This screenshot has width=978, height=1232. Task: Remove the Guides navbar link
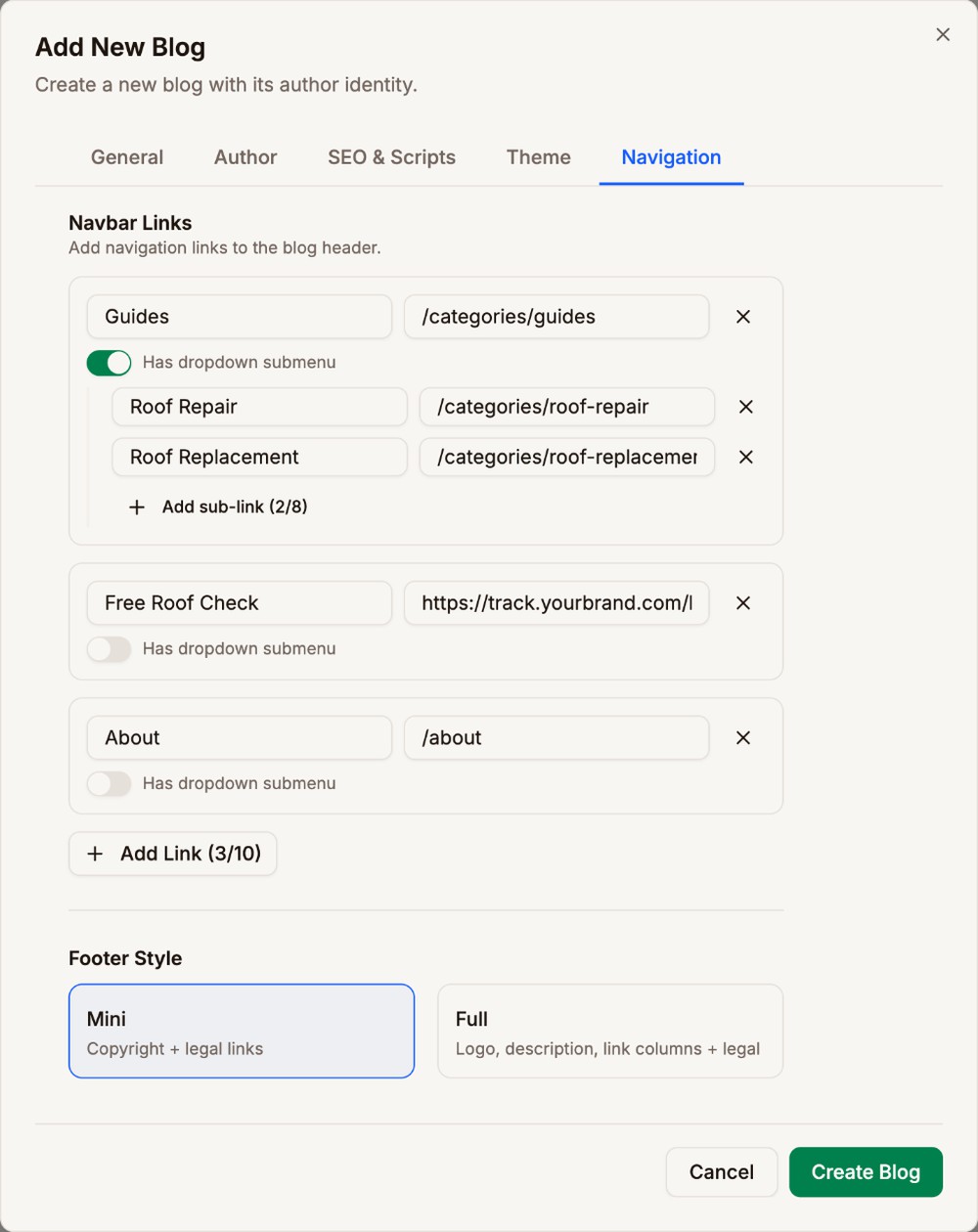[743, 317]
